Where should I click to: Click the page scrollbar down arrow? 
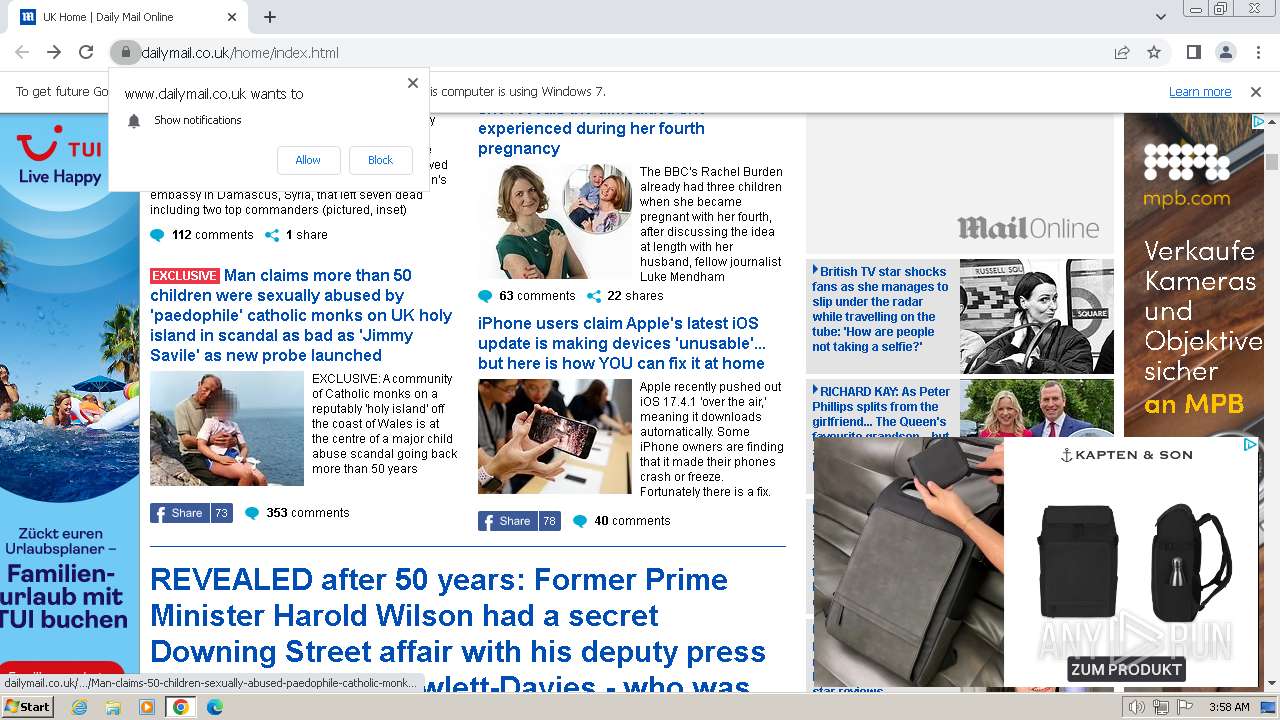pyautogui.click(x=1272, y=684)
